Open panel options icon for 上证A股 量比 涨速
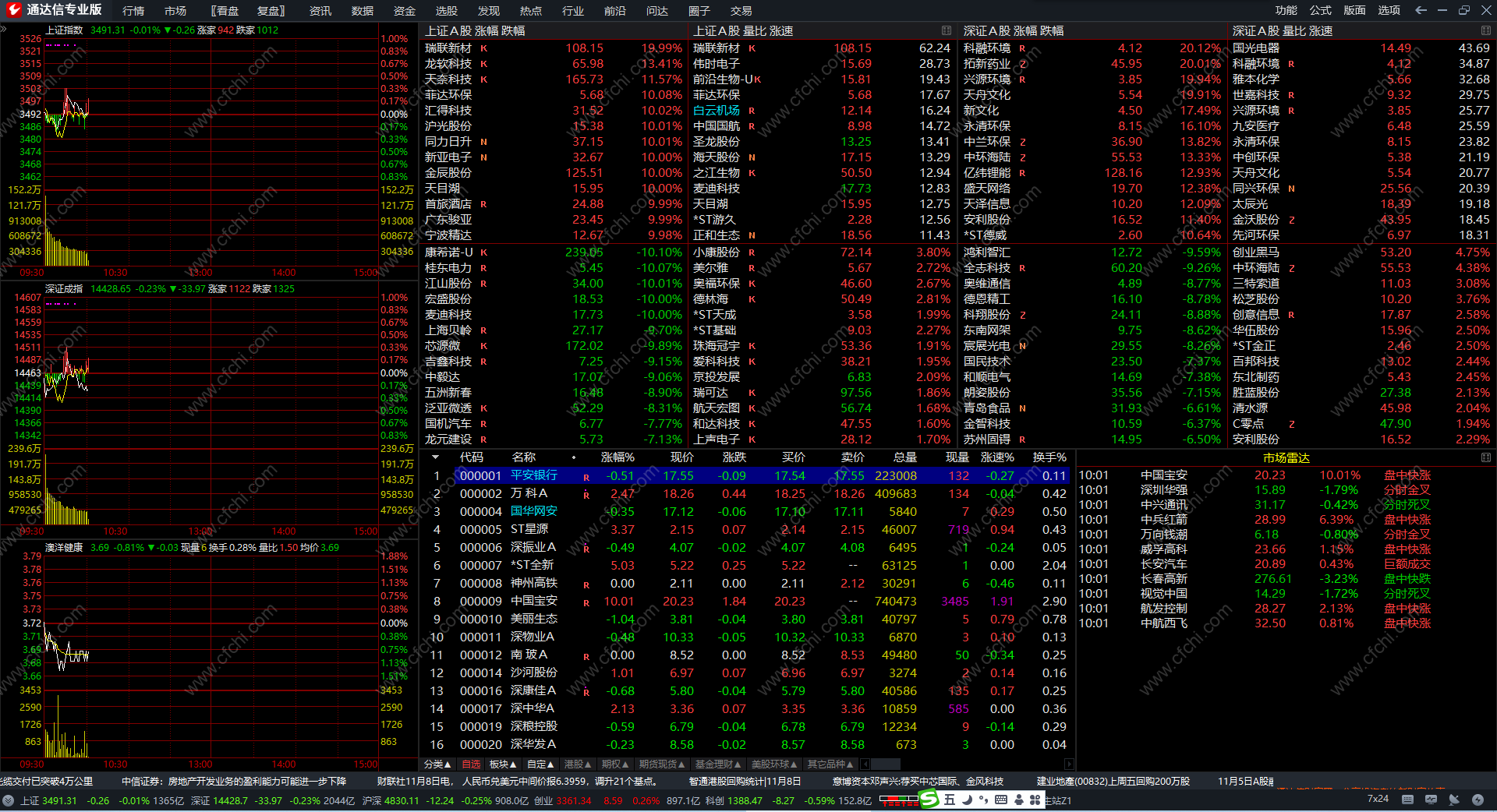The width and height of the screenshot is (1497, 812). [947, 30]
